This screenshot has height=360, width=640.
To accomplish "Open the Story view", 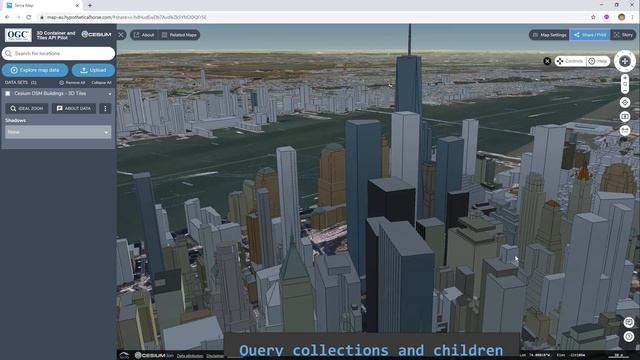I will tap(623, 35).
